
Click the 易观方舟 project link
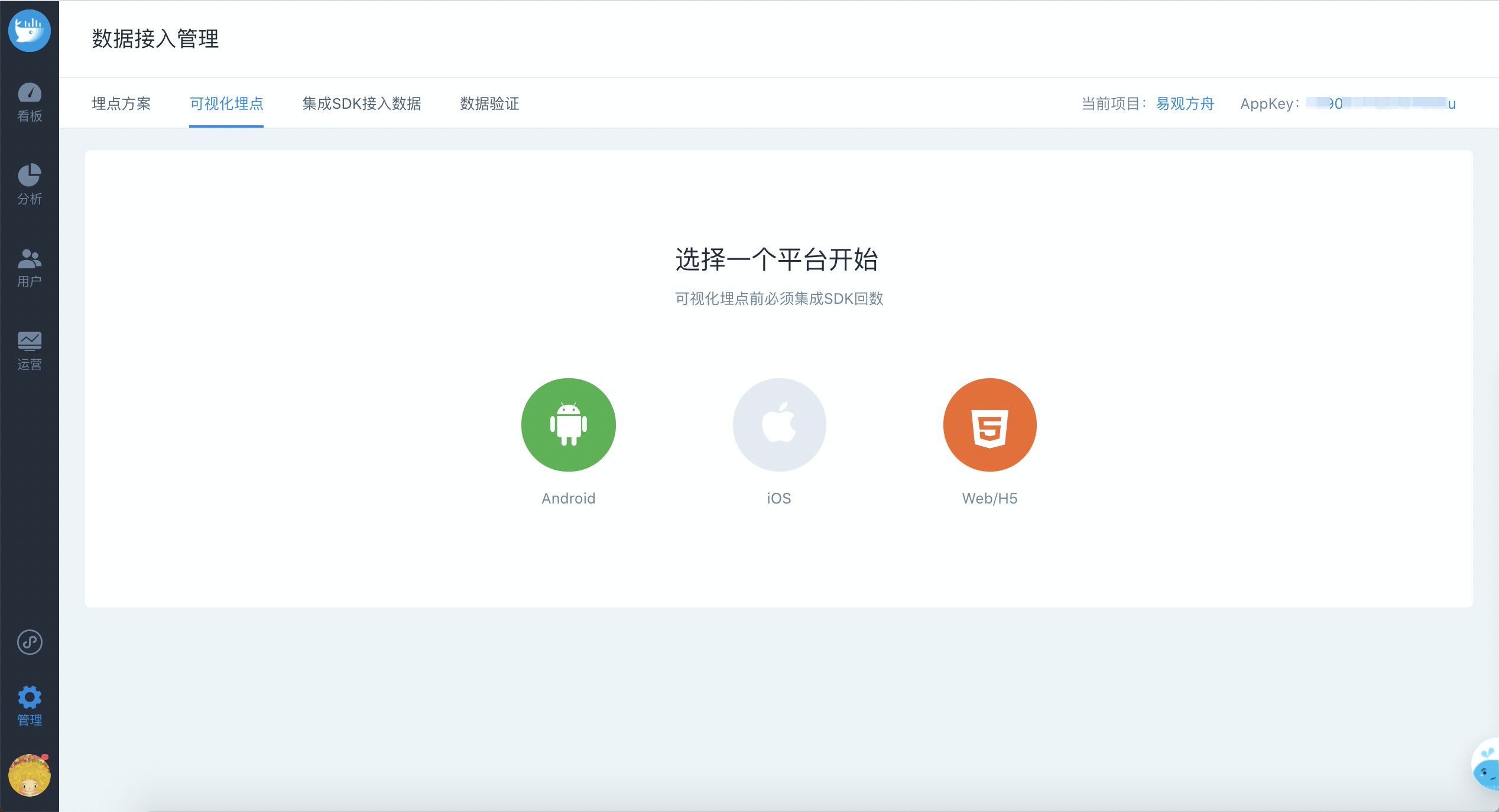1185,103
